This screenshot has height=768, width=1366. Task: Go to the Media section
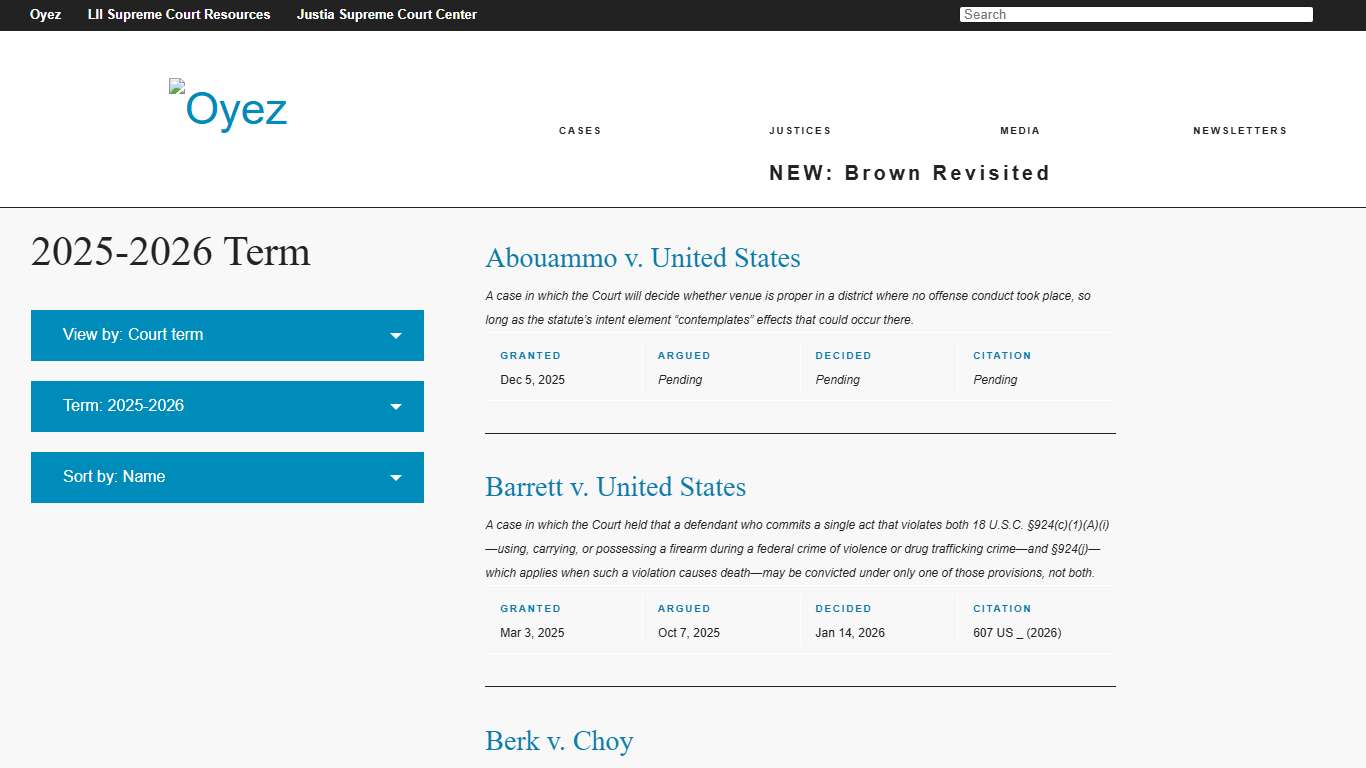tap(1020, 131)
